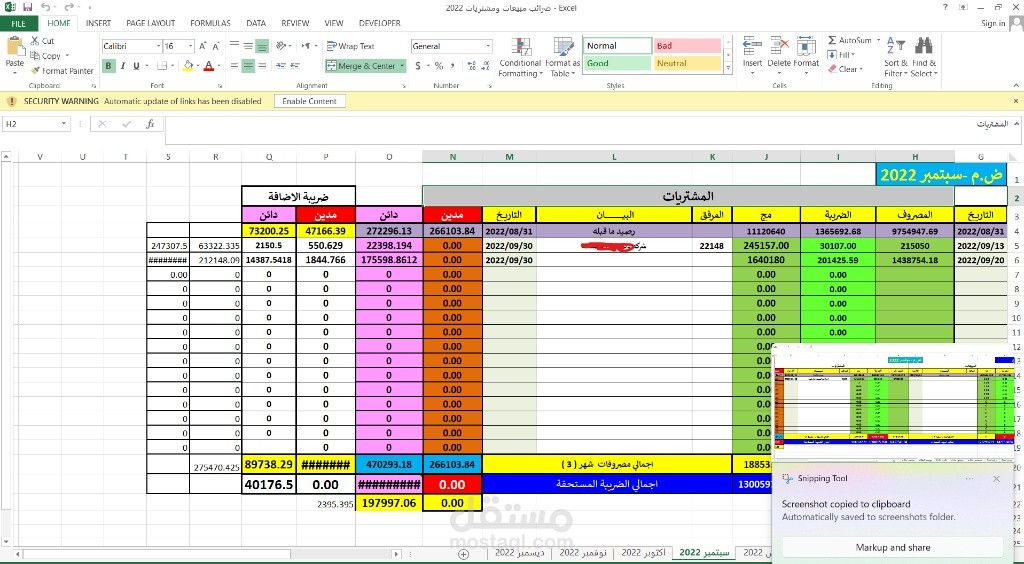
Task: Apply yellow fill color bucket
Action: tap(188, 66)
